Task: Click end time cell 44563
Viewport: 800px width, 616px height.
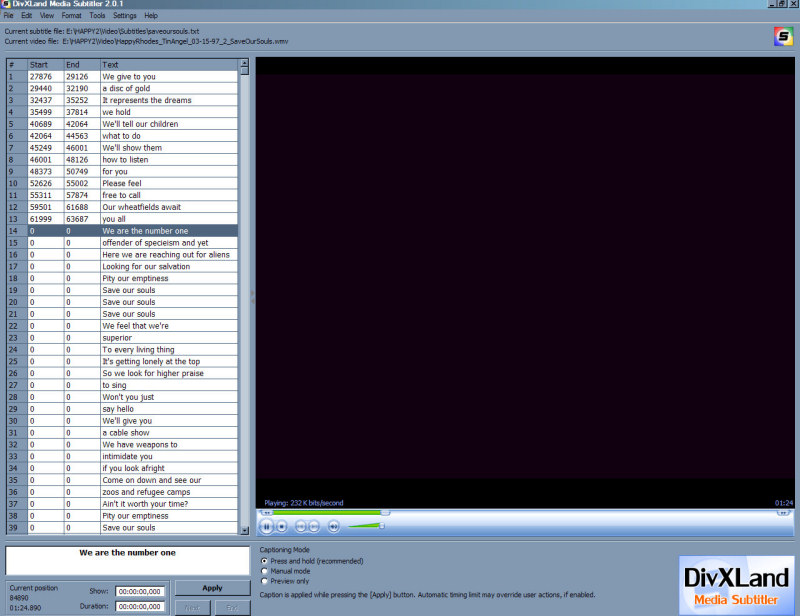Action: tap(82, 136)
